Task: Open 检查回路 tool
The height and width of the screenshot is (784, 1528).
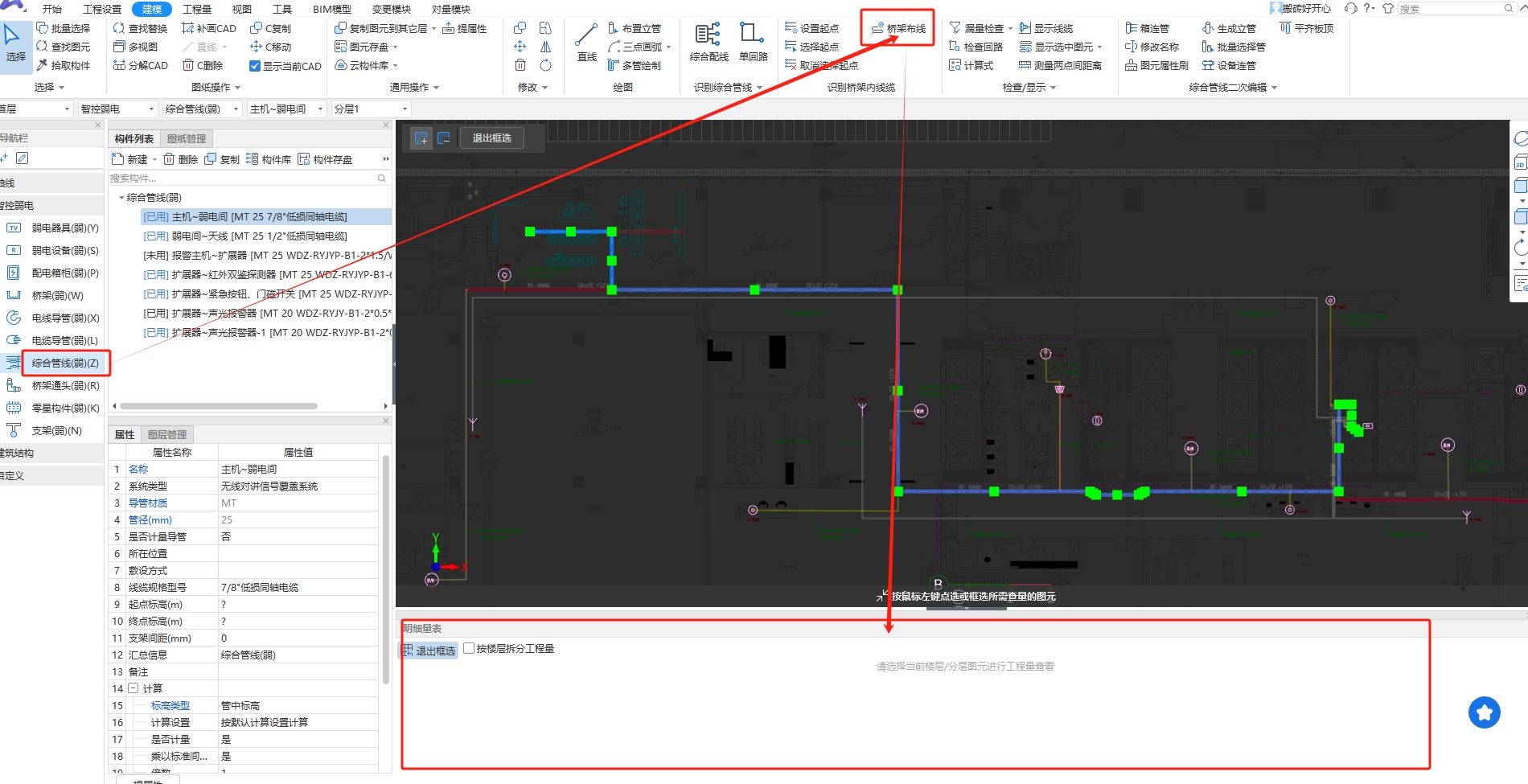Action: 976,47
